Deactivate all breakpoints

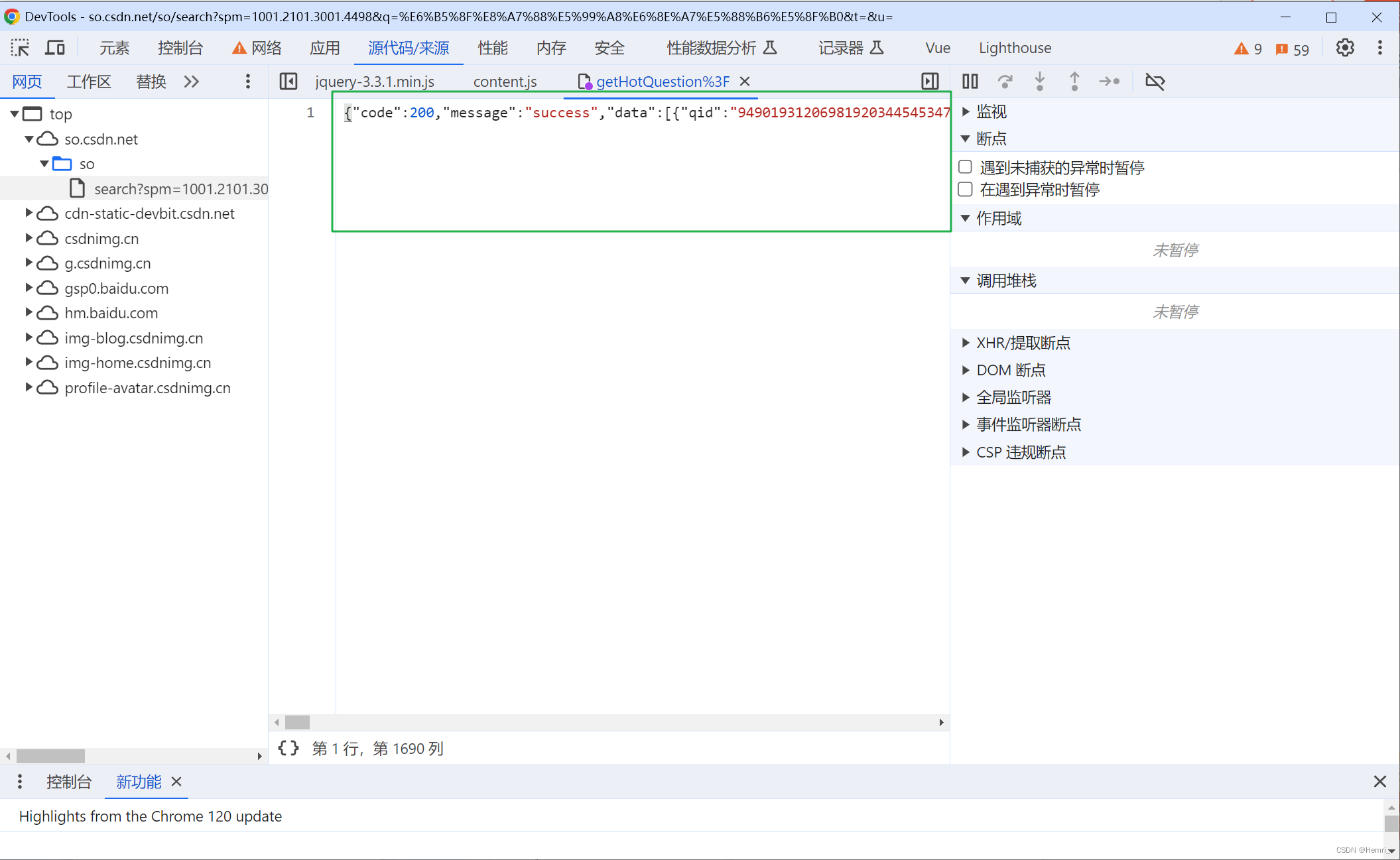pos(1155,82)
